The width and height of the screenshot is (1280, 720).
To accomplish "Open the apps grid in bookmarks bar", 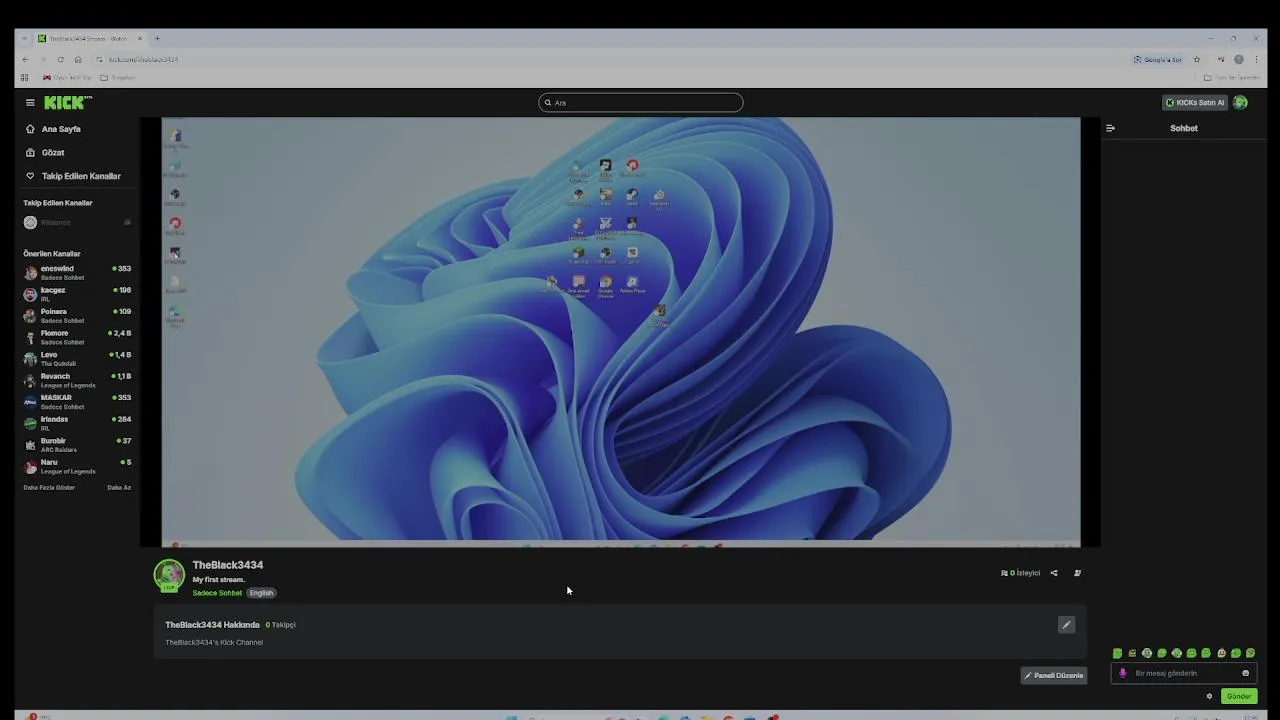I will click(25, 77).
